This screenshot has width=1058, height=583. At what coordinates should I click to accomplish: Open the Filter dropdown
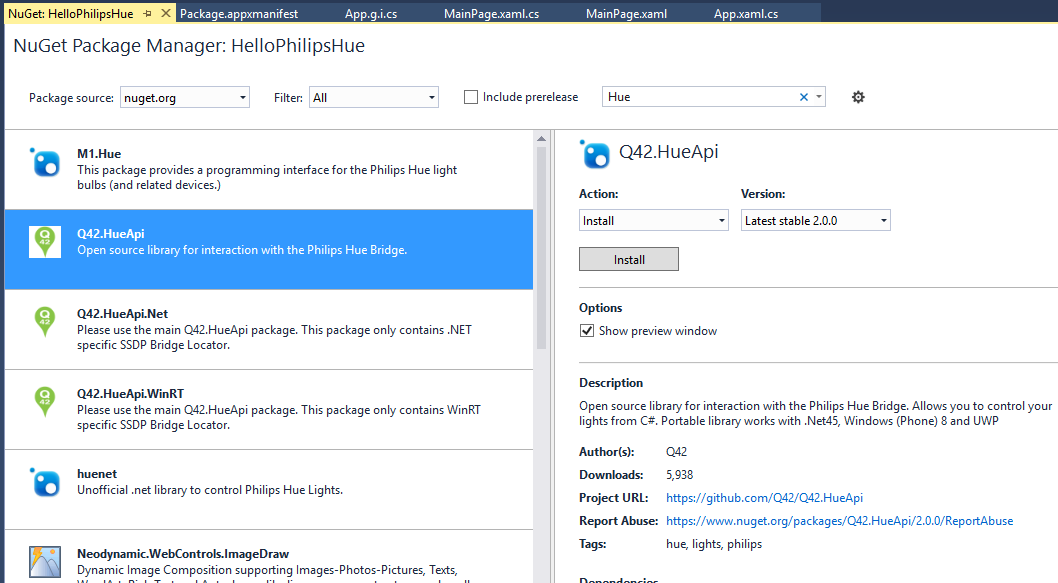(x=374, y=97)
